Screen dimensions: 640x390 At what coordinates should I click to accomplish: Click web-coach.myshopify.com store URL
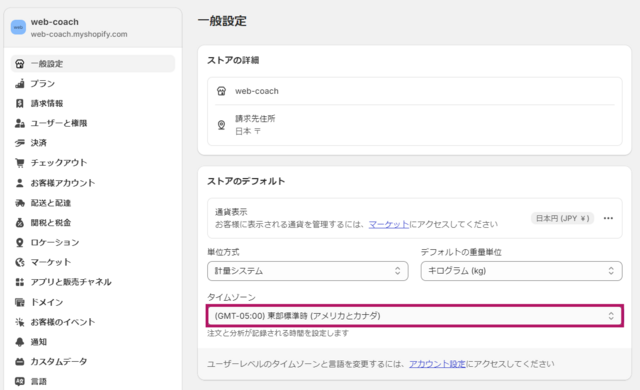[79, 34]
